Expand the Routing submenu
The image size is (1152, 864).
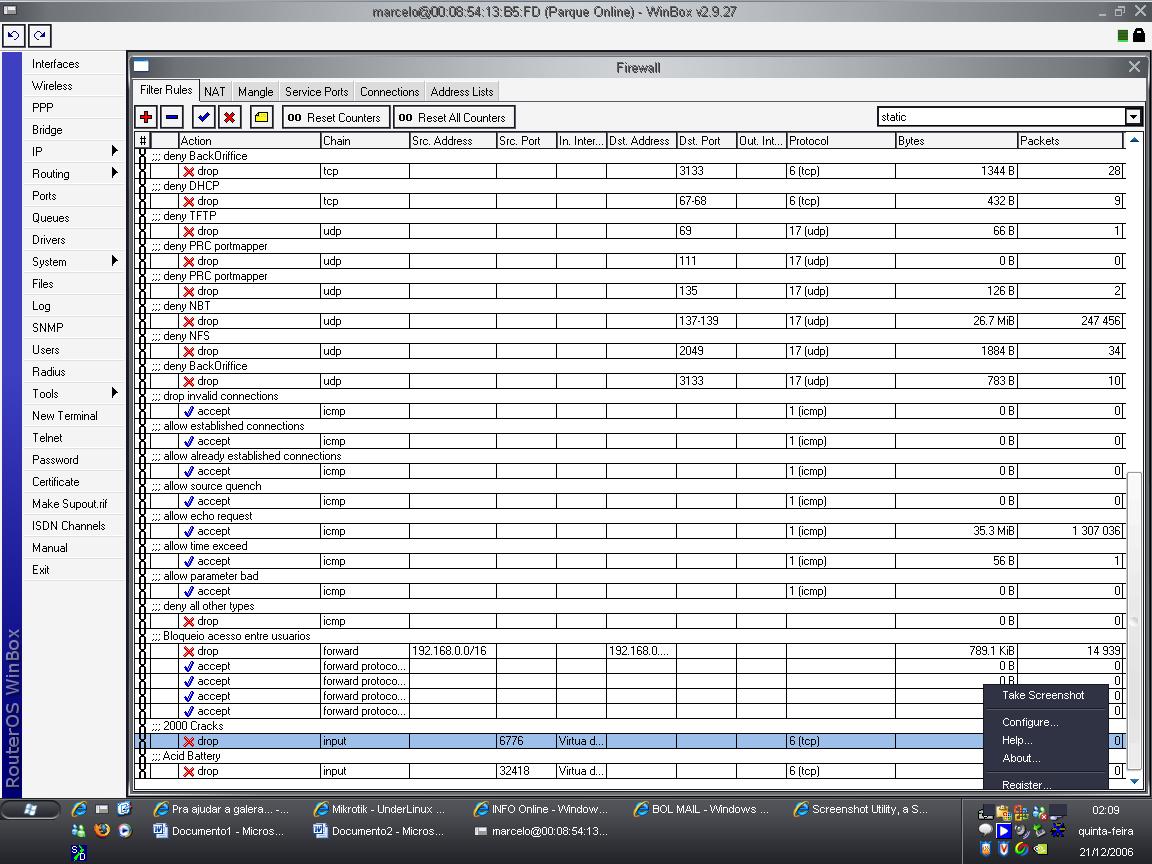point(114,173)
